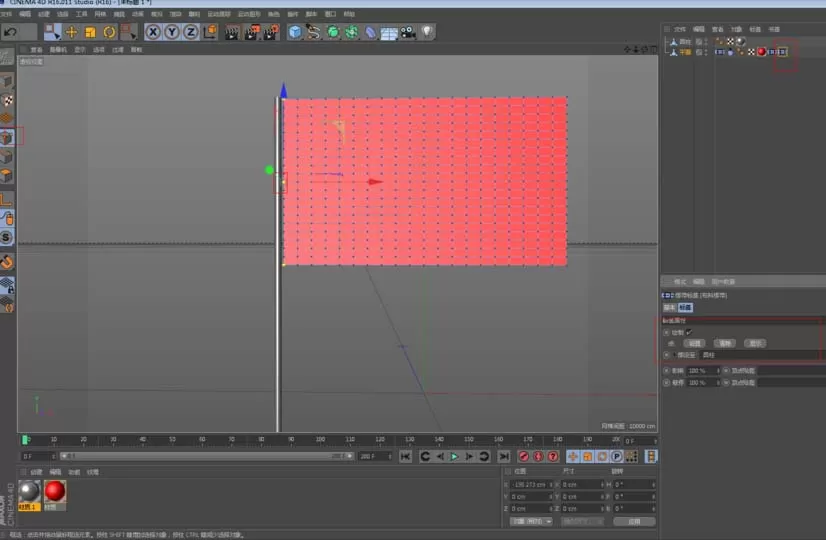Viewport: 826px width, 540px height.
Task: Click the Influence 100% field
Action: coord(703,371)
